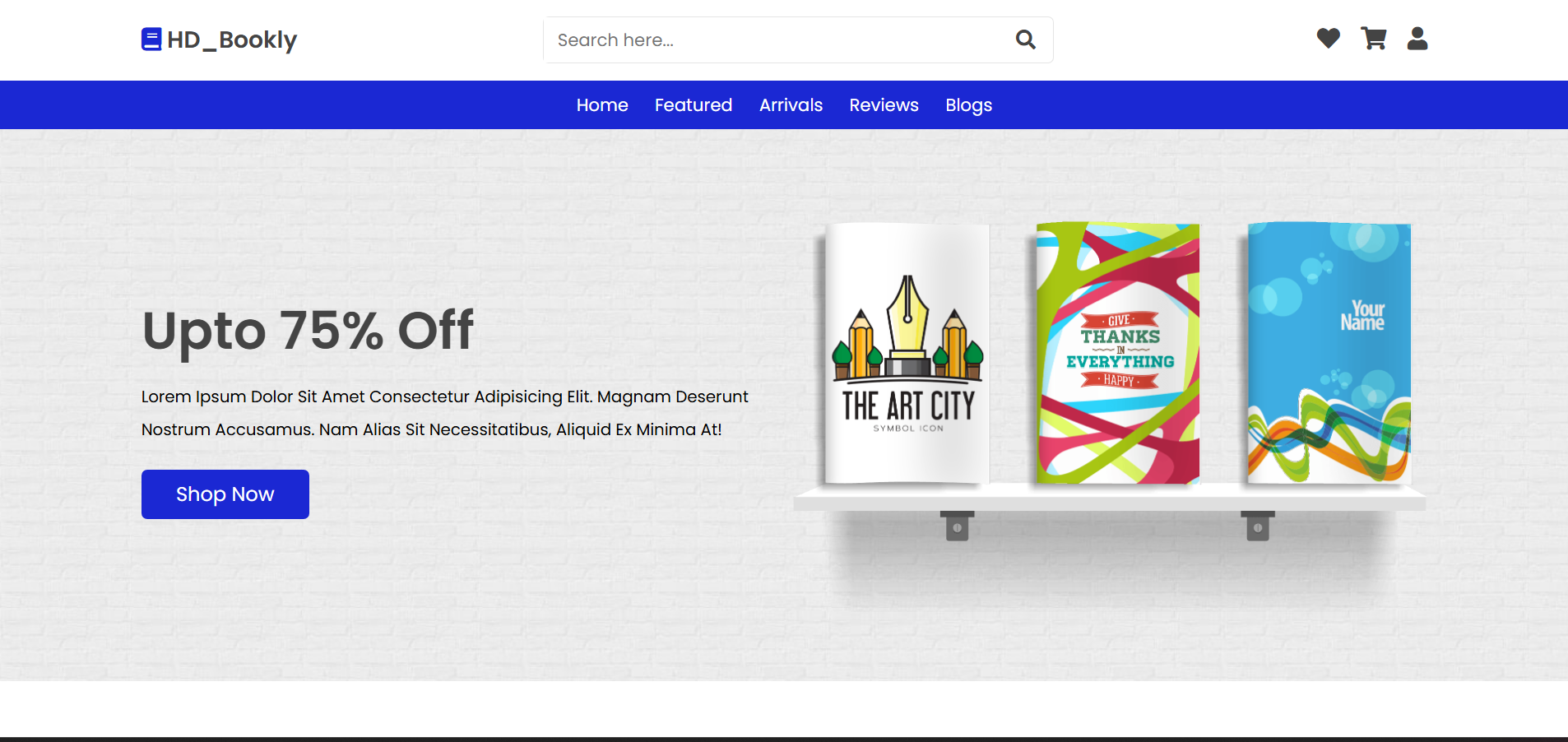Screen dimensions: 1568x742
Task: Open the Featured nav link
Action: (x=693, y=105)
